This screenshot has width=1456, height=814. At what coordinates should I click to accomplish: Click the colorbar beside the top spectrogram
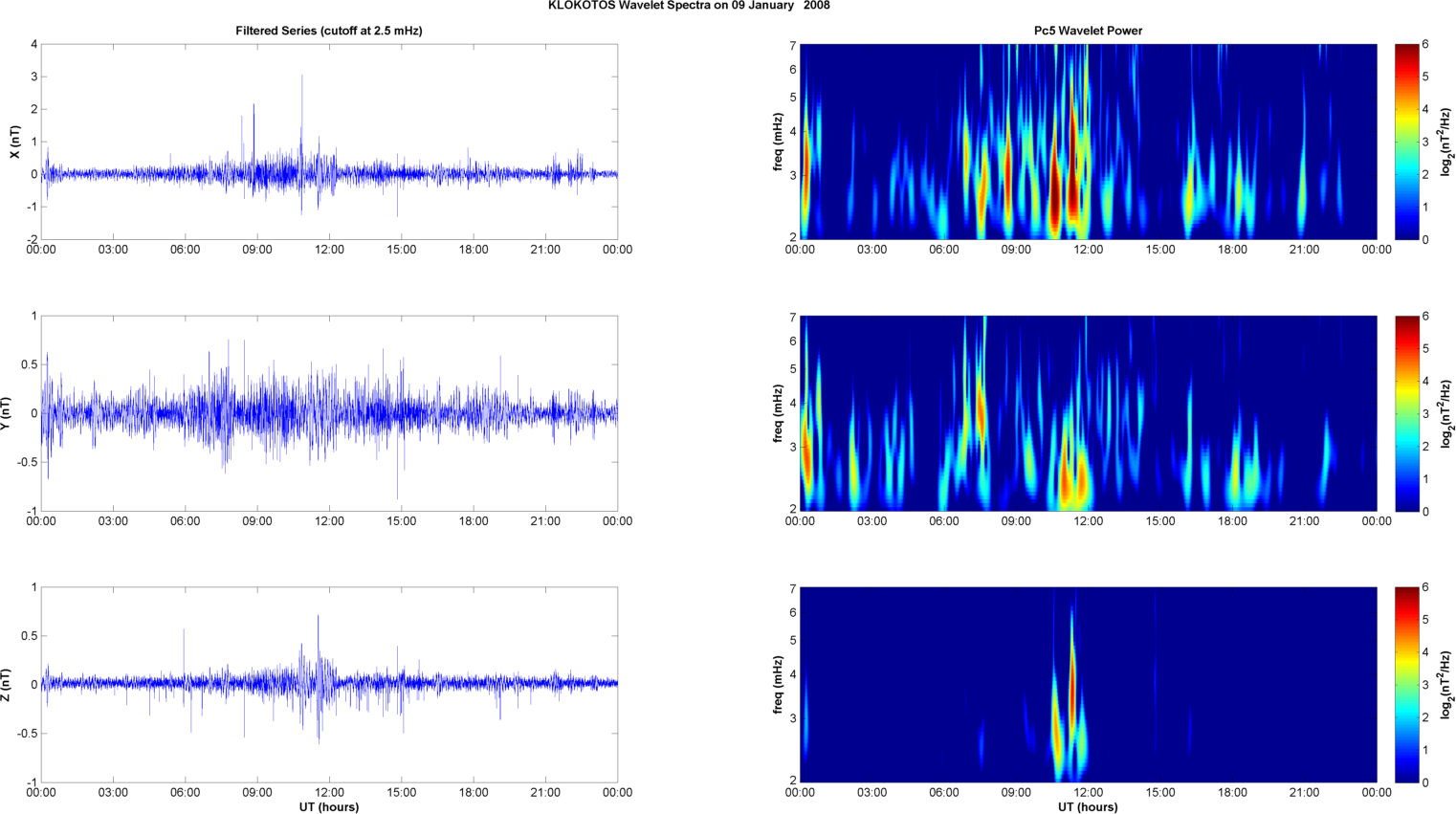[1406, 142]
